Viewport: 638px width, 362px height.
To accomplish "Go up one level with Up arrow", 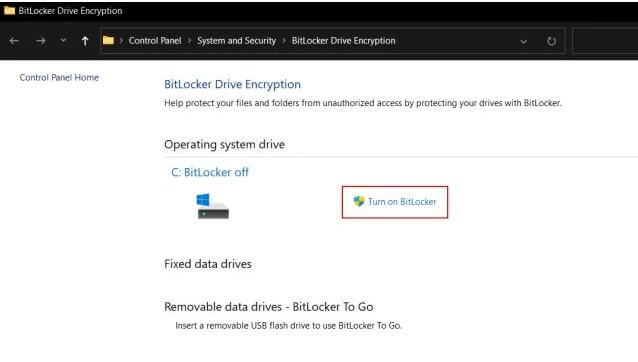I will click(x=85, y=41).
